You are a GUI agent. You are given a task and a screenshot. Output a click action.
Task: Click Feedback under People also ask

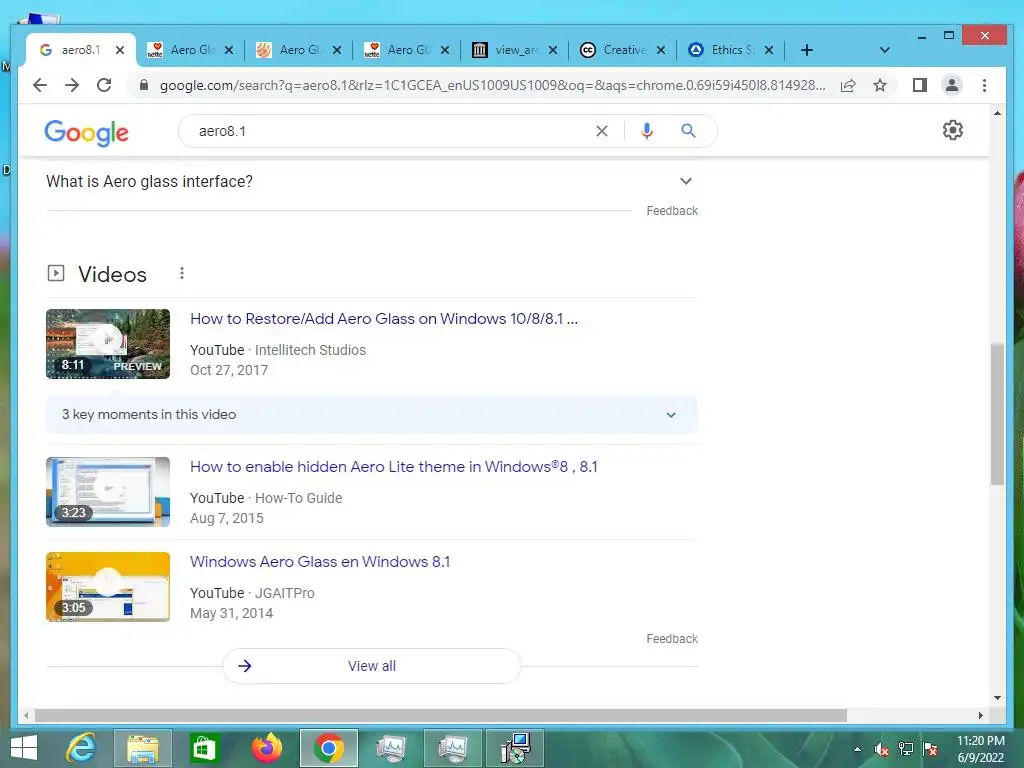672,211
